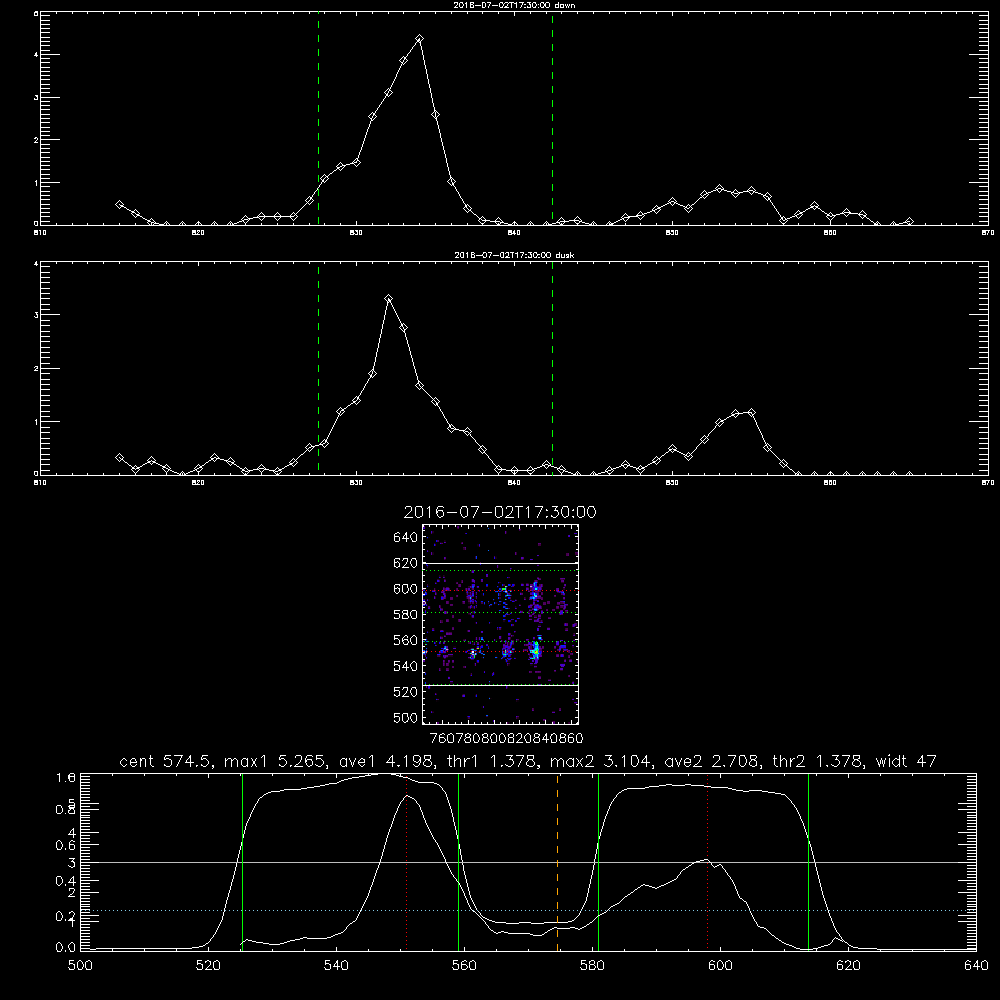Click the left green dashed line in dusk plot

tap(318, 368)
